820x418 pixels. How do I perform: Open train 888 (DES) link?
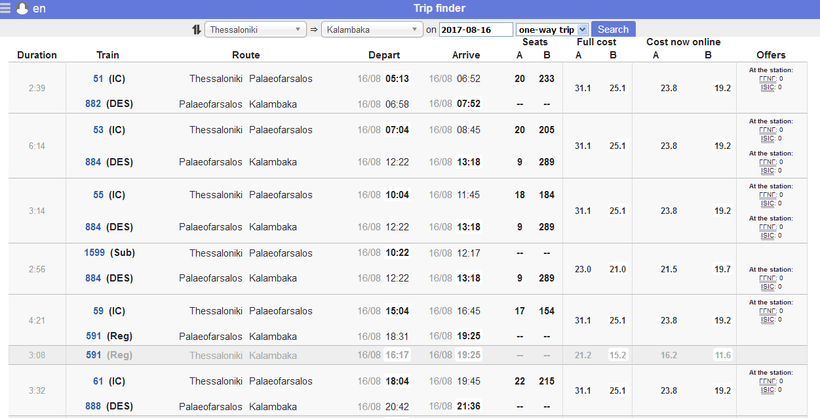coord(93,407)
